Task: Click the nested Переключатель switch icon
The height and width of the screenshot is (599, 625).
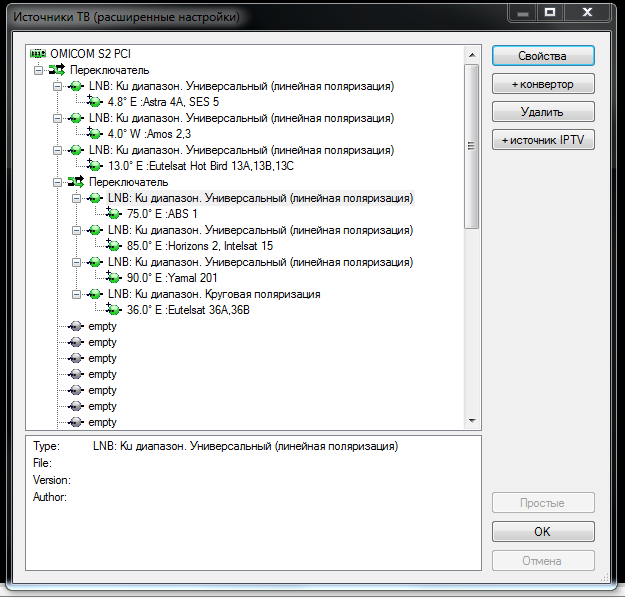Action: [x=76, y=182]
